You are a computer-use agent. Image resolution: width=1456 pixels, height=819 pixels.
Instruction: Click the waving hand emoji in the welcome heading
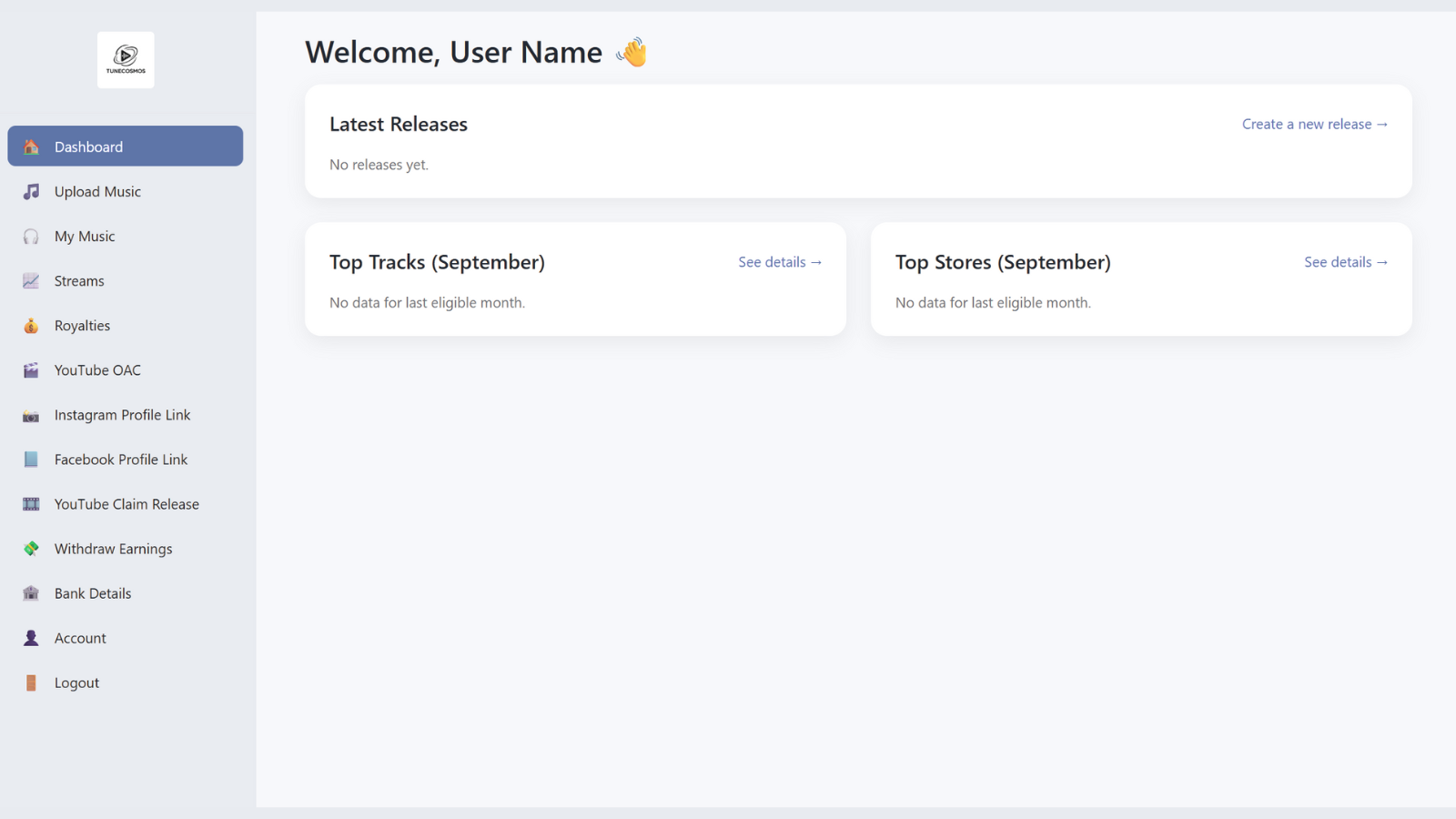(632, 53)
